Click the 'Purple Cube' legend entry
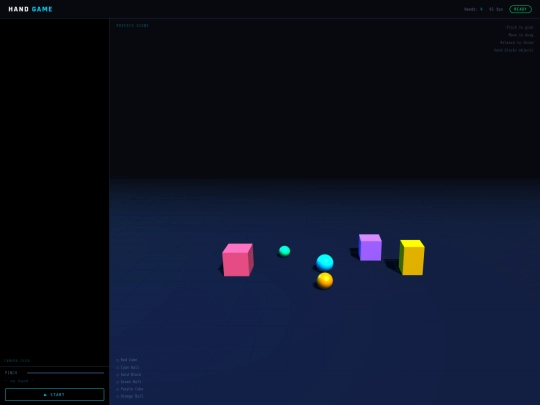 [x=129, y=389]
